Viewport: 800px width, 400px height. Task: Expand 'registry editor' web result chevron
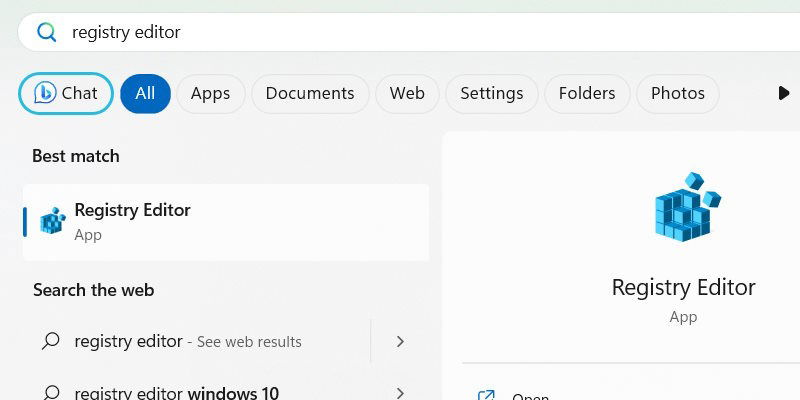pyautogui.click(x=400, y=341)
